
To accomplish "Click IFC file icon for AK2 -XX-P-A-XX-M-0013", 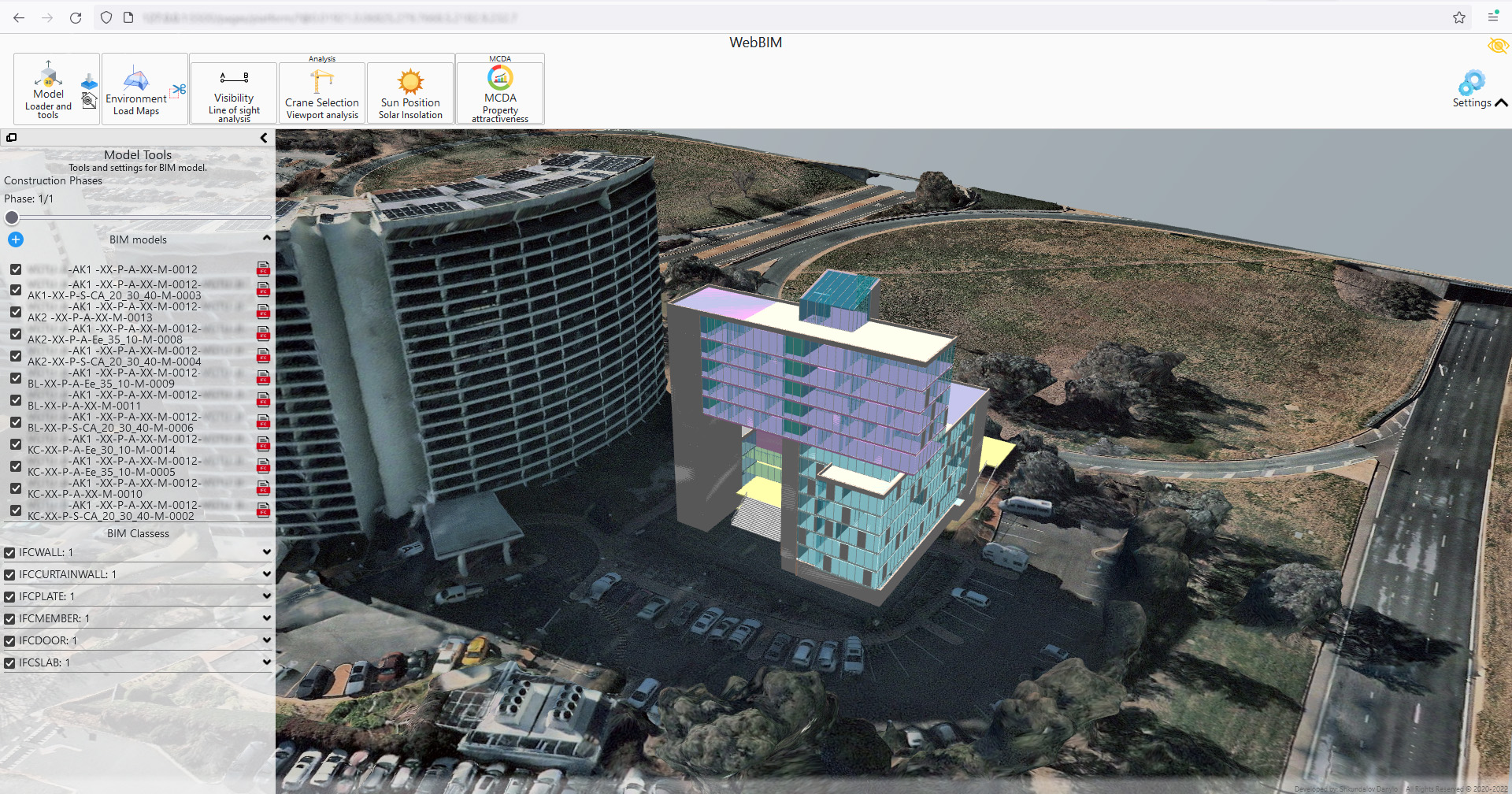I will click(263, 311).
